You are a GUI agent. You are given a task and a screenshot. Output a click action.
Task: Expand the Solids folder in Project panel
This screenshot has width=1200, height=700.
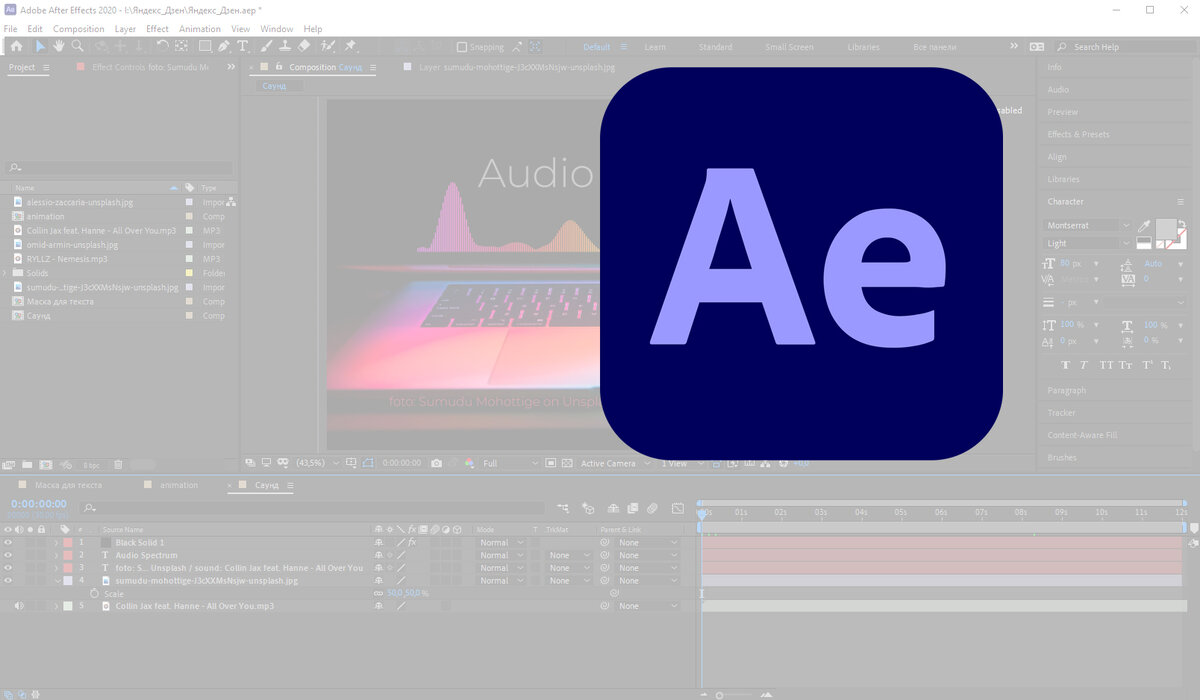click(x=5, y=273)
